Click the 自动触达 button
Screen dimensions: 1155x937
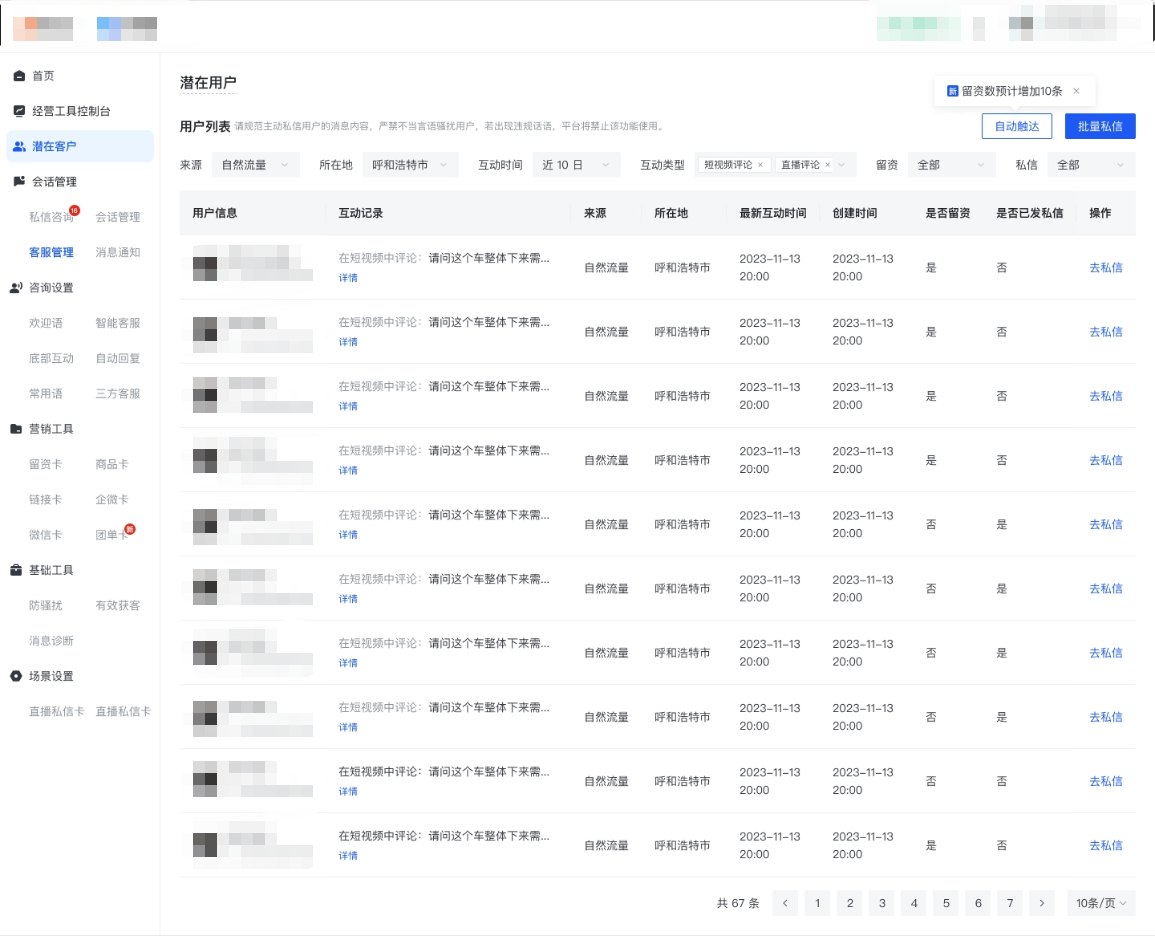tap(1017, 127)
